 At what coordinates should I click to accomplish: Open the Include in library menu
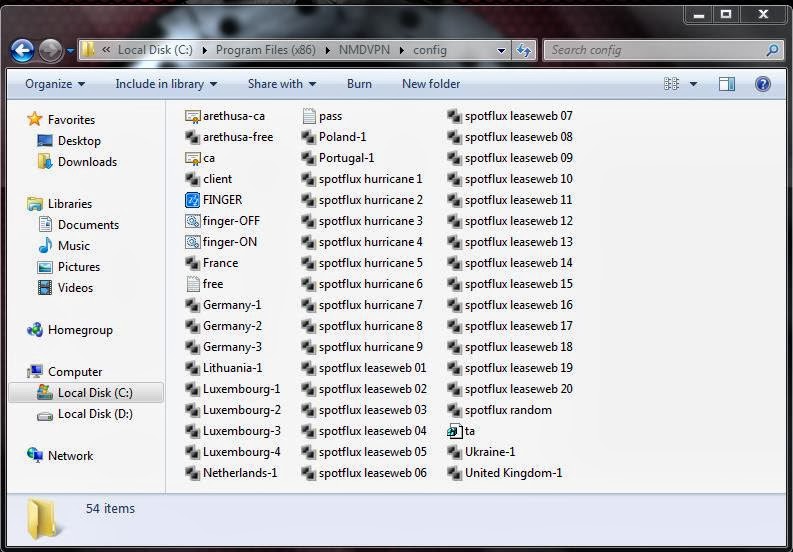click(x=166, y=84)
